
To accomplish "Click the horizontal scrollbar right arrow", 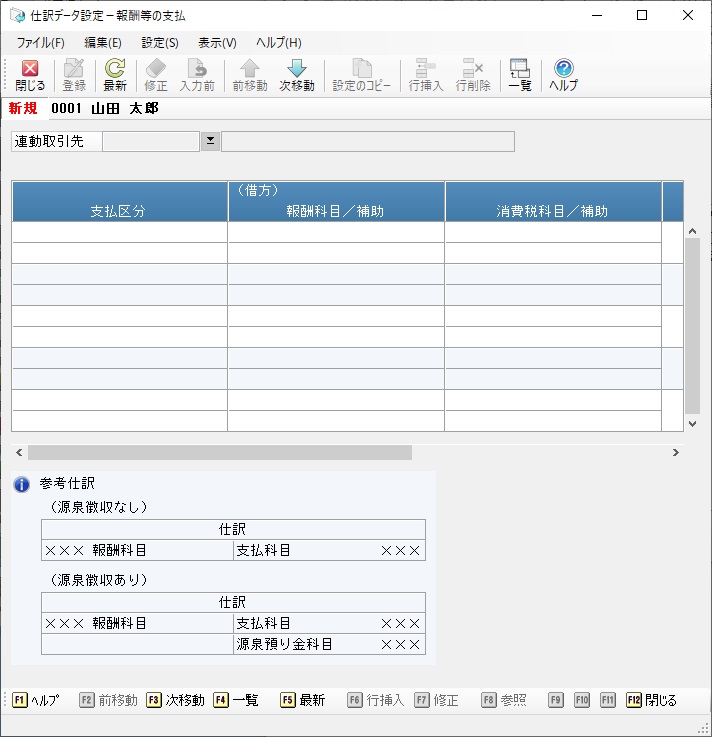I will [675, 453].
